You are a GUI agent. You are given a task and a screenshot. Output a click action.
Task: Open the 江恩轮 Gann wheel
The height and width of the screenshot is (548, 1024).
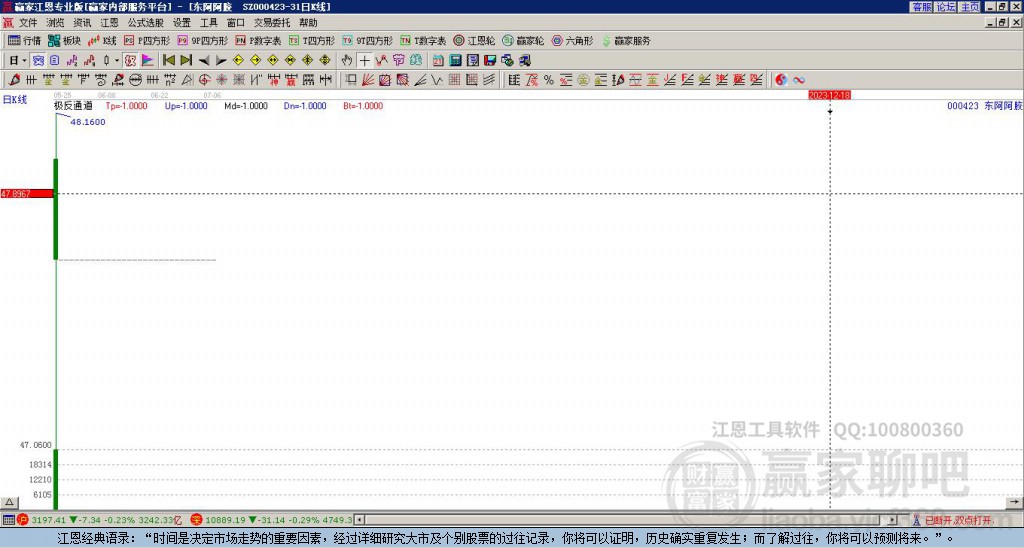click(x=474, y=40)
